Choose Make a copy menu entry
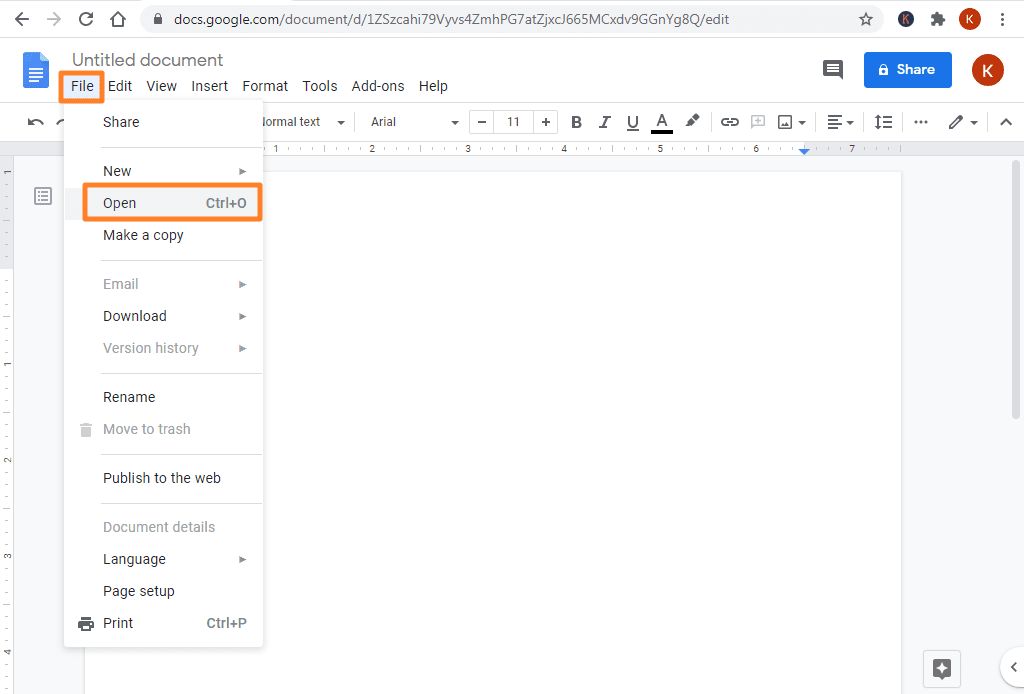Image resolution: width=1024 pixels, height=694 pixels. 143,235
